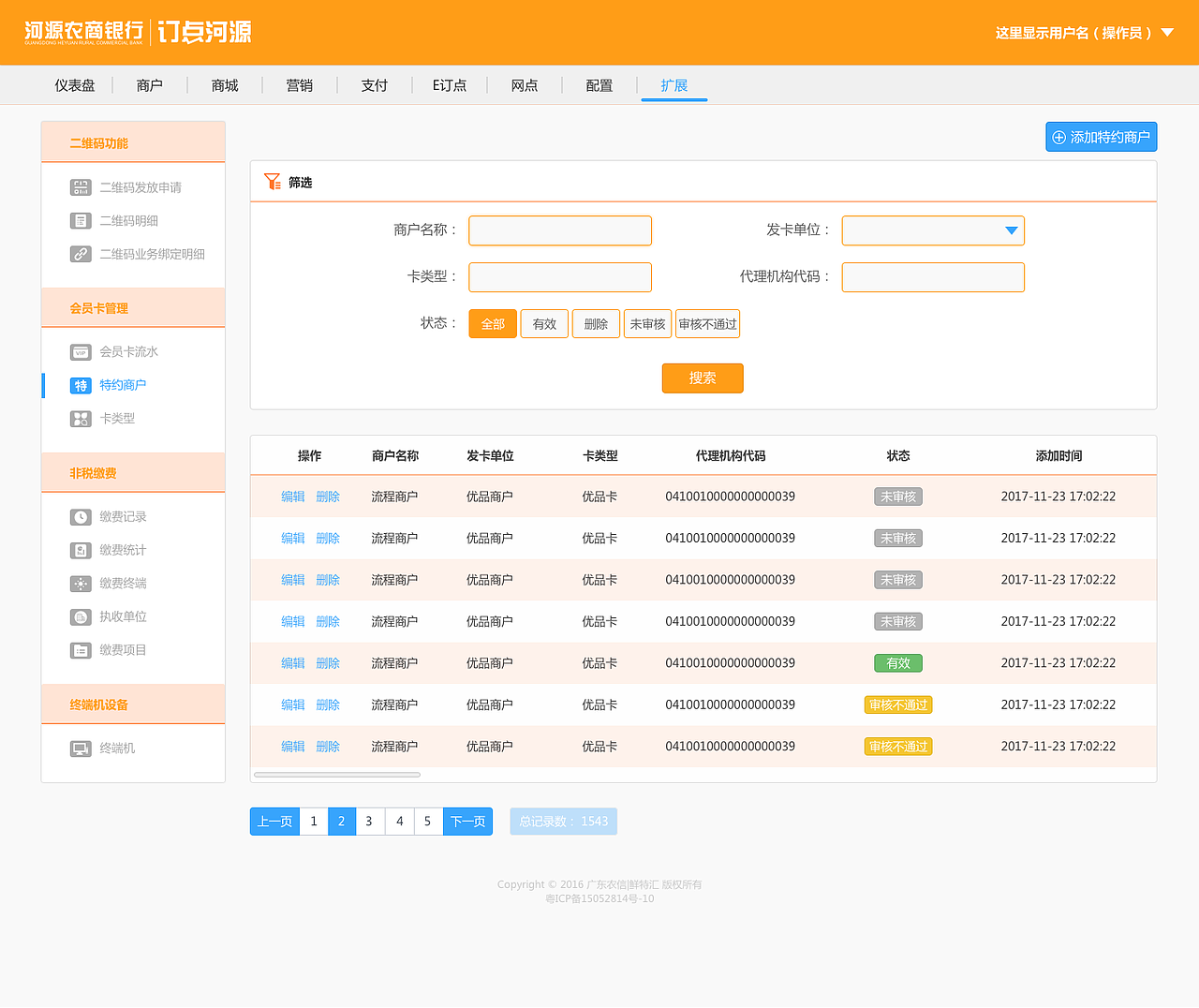Switch to the 商城 tab
The height and width of the screenshot is (1008, 1199).
point(225,85)
